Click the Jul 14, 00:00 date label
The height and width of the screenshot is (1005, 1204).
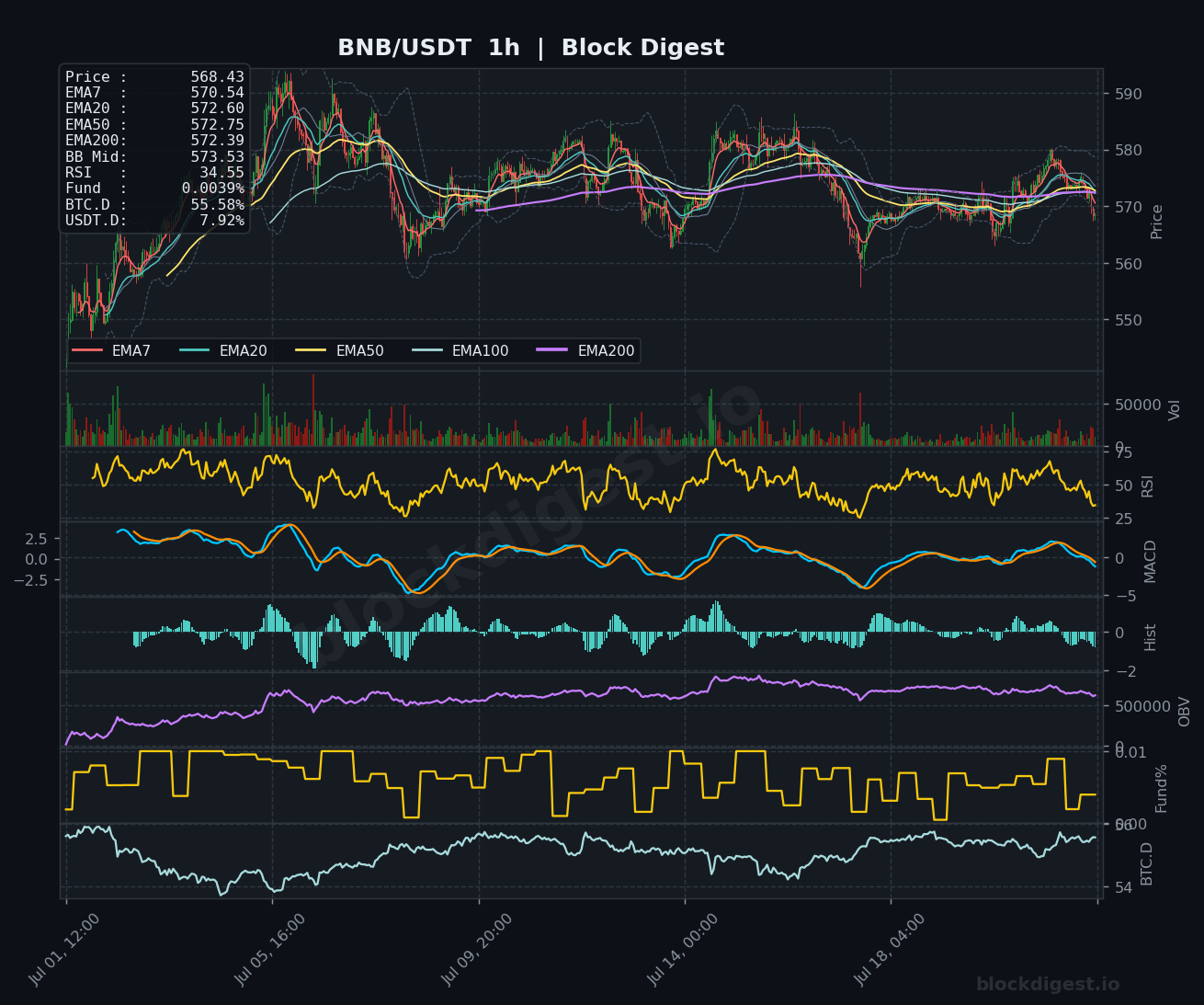pos(683,950)
